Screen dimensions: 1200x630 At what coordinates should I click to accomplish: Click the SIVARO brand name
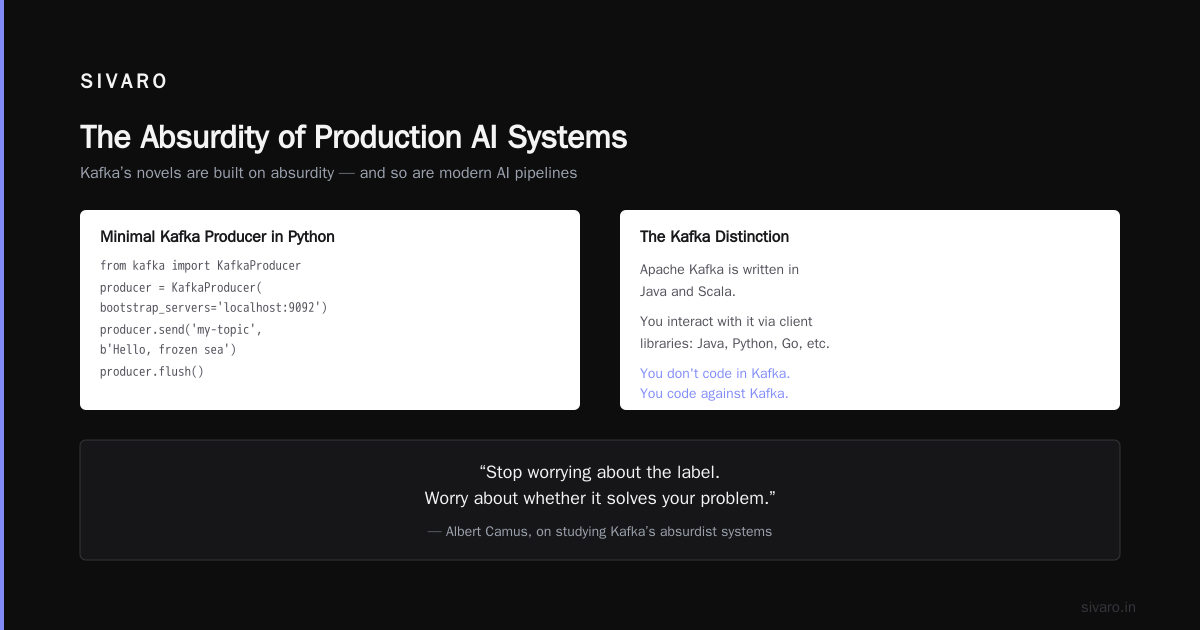point(124,82)
